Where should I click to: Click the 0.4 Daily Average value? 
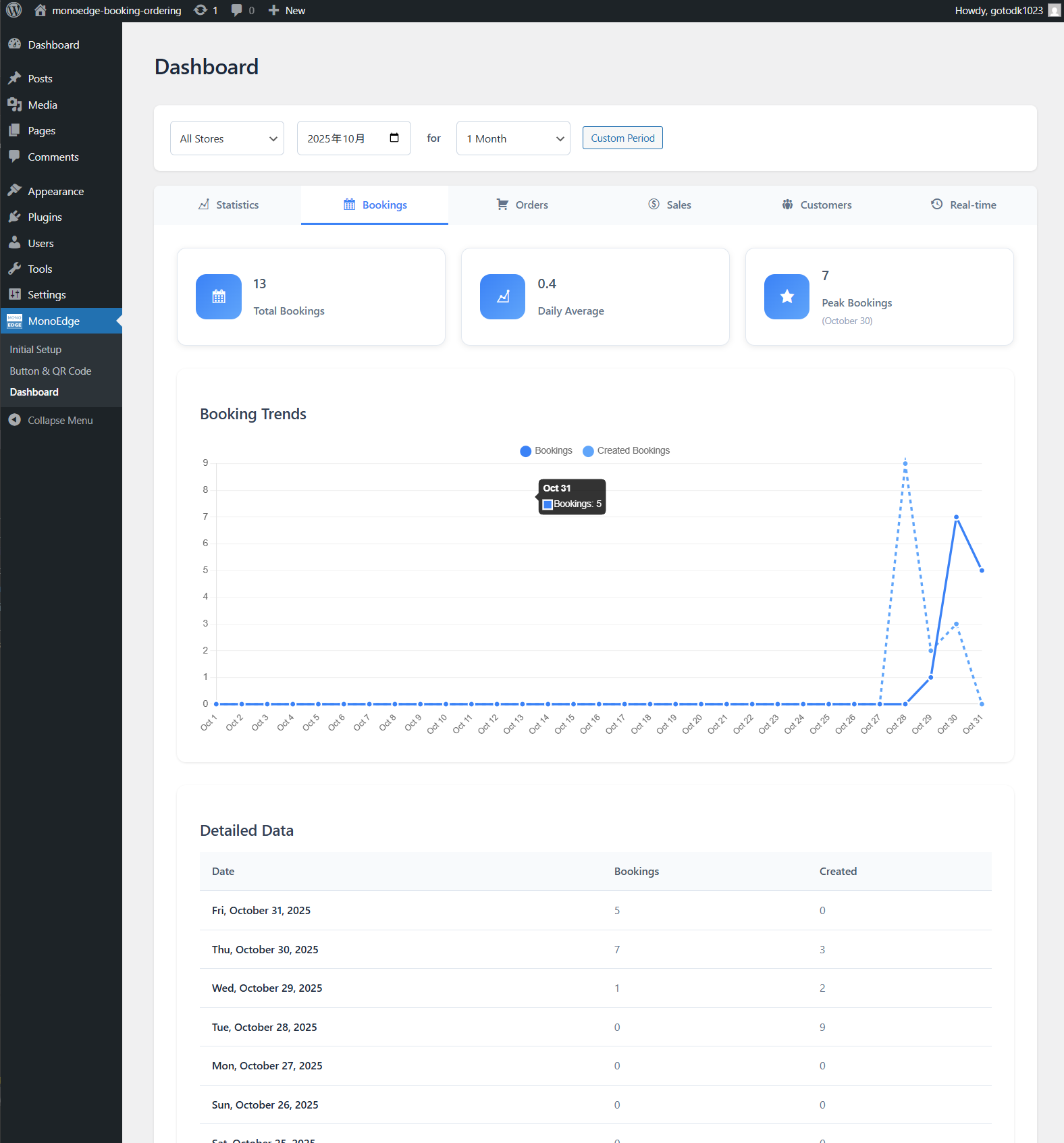pyautogui.click(x=547, y=284)
